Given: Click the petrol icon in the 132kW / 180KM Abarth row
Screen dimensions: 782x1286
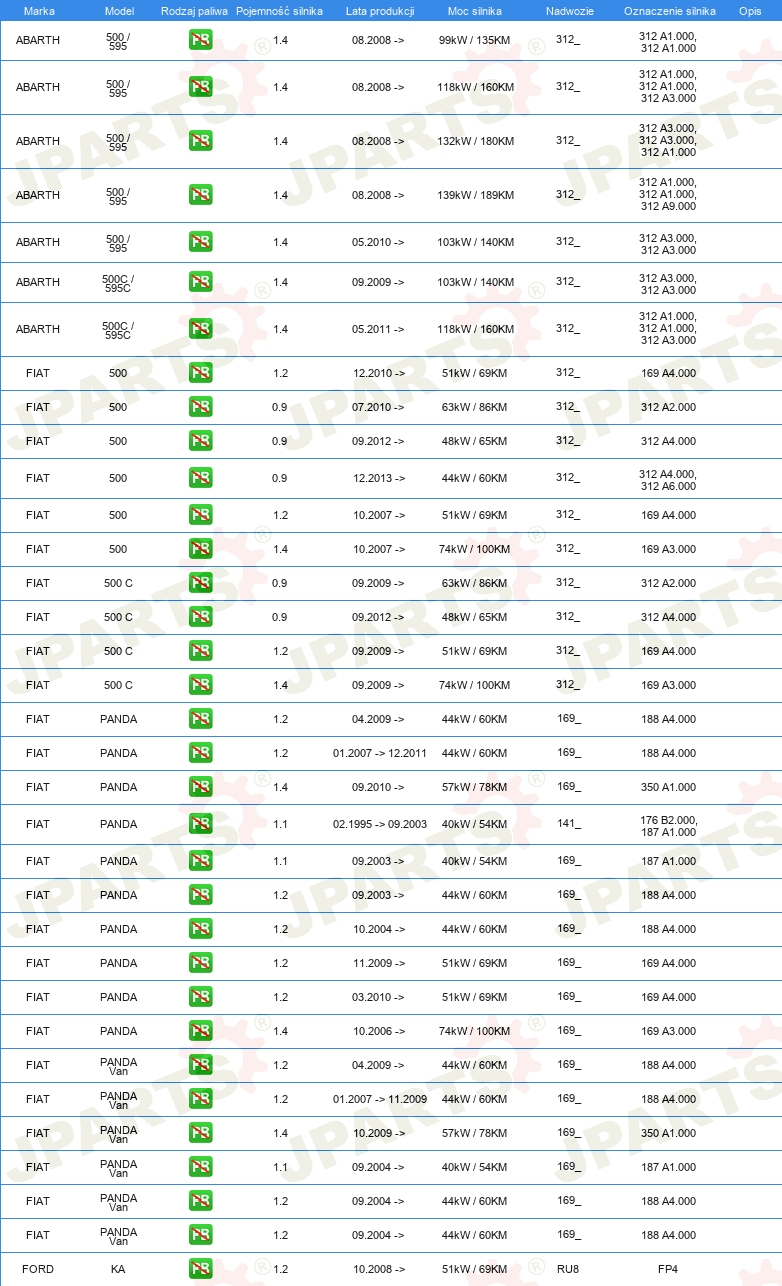Looking at the screenshot, I should [200, 141].
